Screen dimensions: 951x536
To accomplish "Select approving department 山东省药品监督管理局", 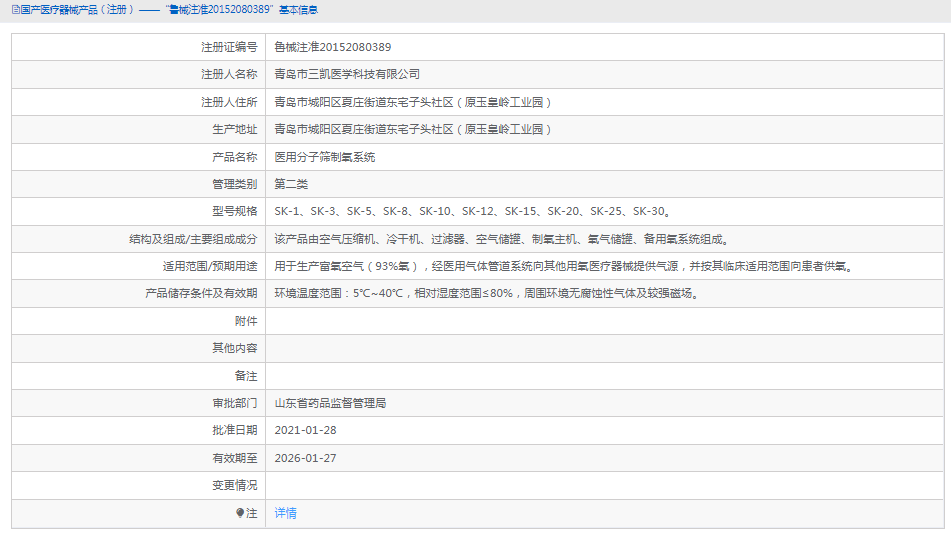I will click(x=330, y=403).
